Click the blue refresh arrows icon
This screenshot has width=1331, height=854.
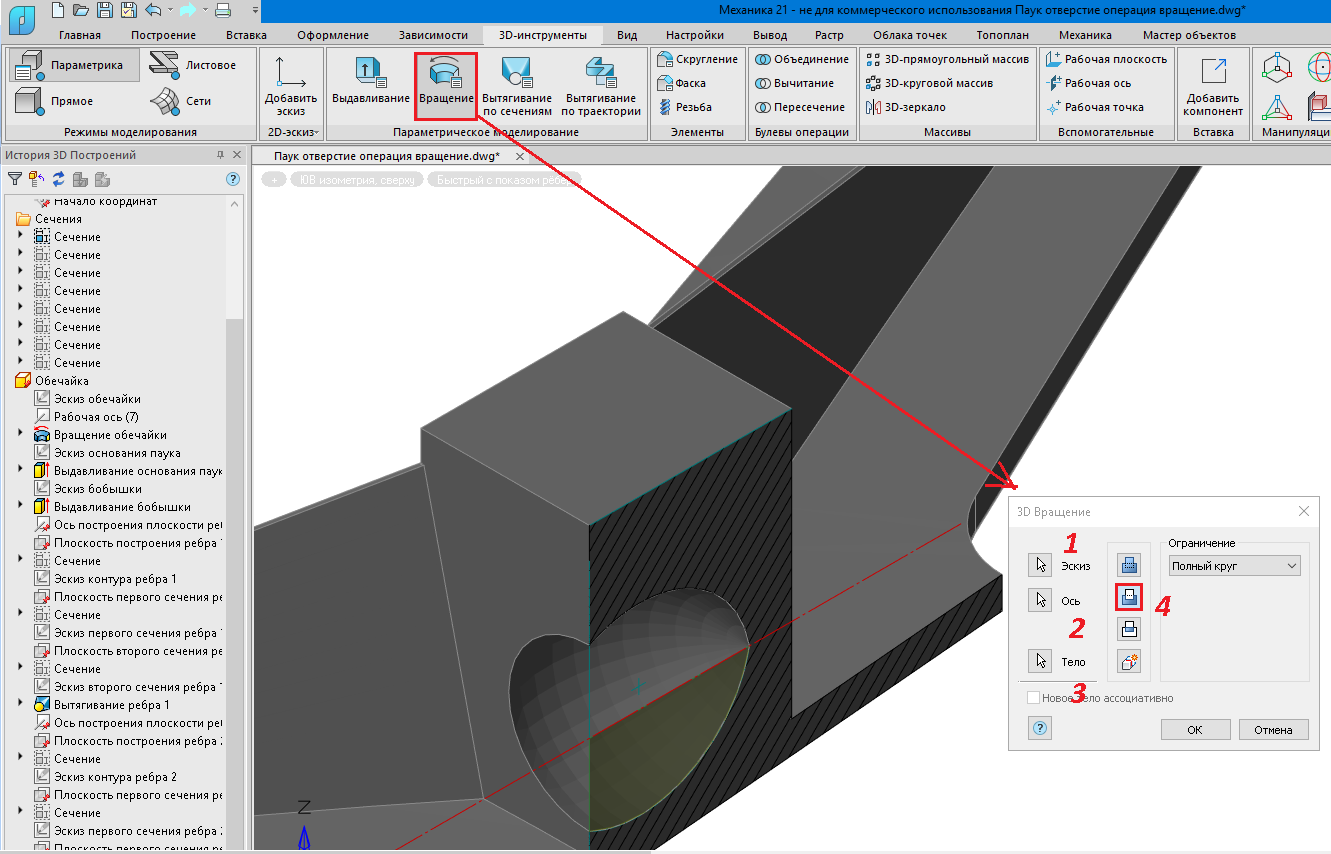coord(58,179)
